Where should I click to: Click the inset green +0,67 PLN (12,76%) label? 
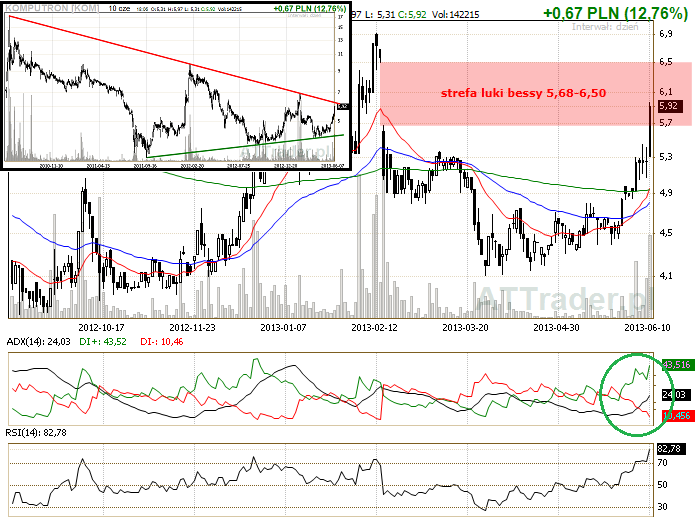point(310,8)
